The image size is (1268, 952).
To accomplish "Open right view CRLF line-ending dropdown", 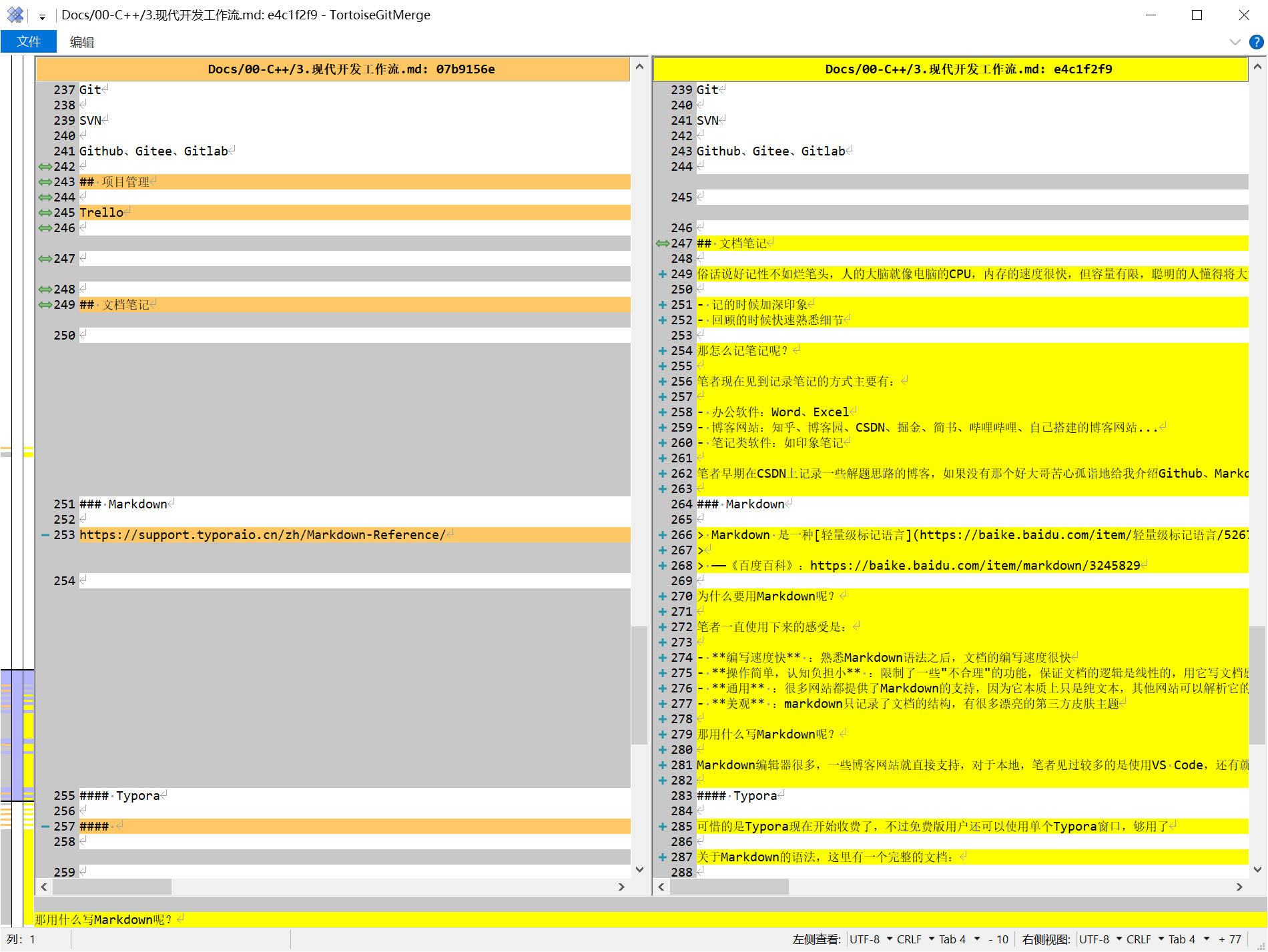I will tap(1144, 939).
